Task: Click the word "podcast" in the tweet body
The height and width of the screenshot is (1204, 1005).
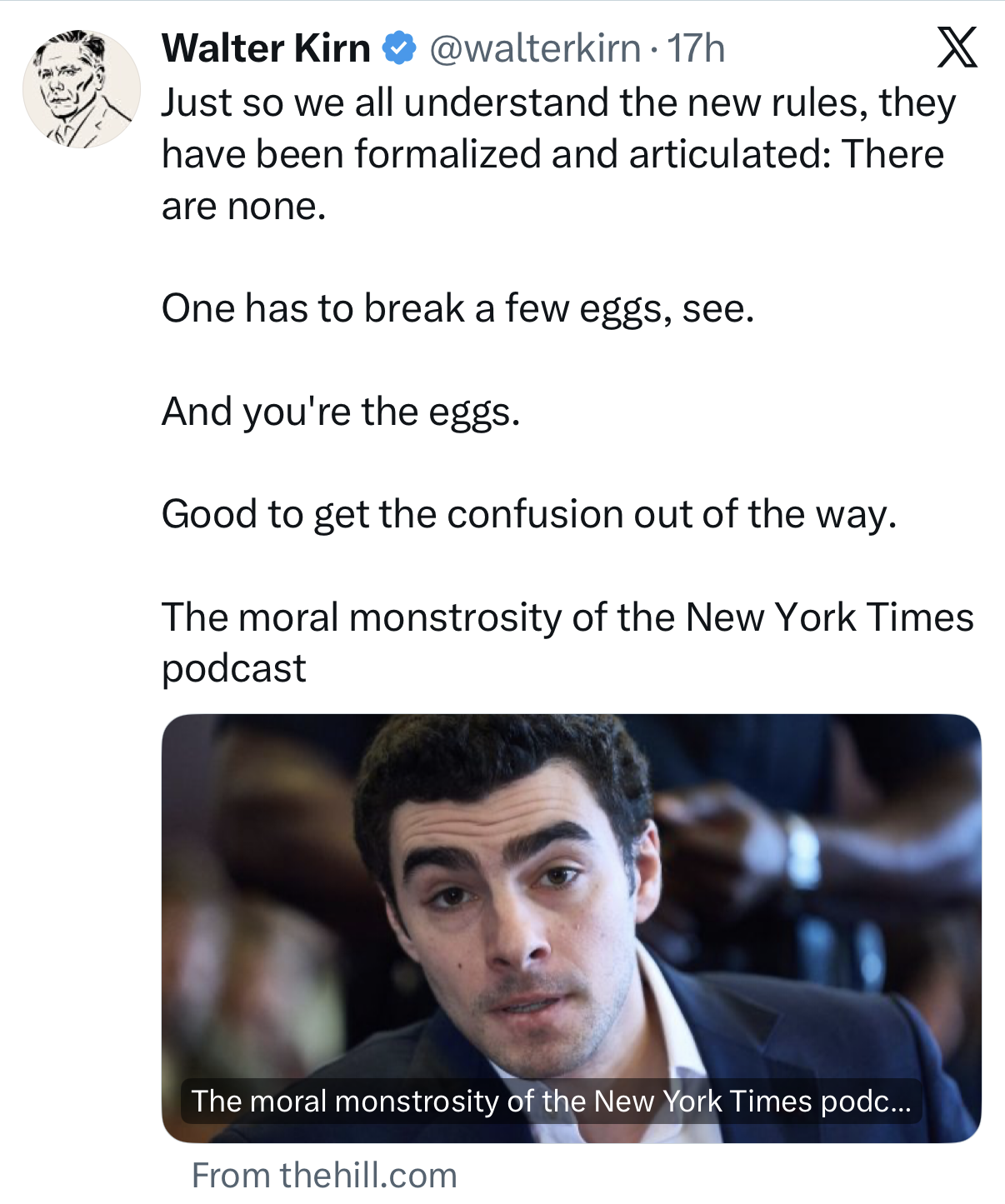Action: (234, 668)
